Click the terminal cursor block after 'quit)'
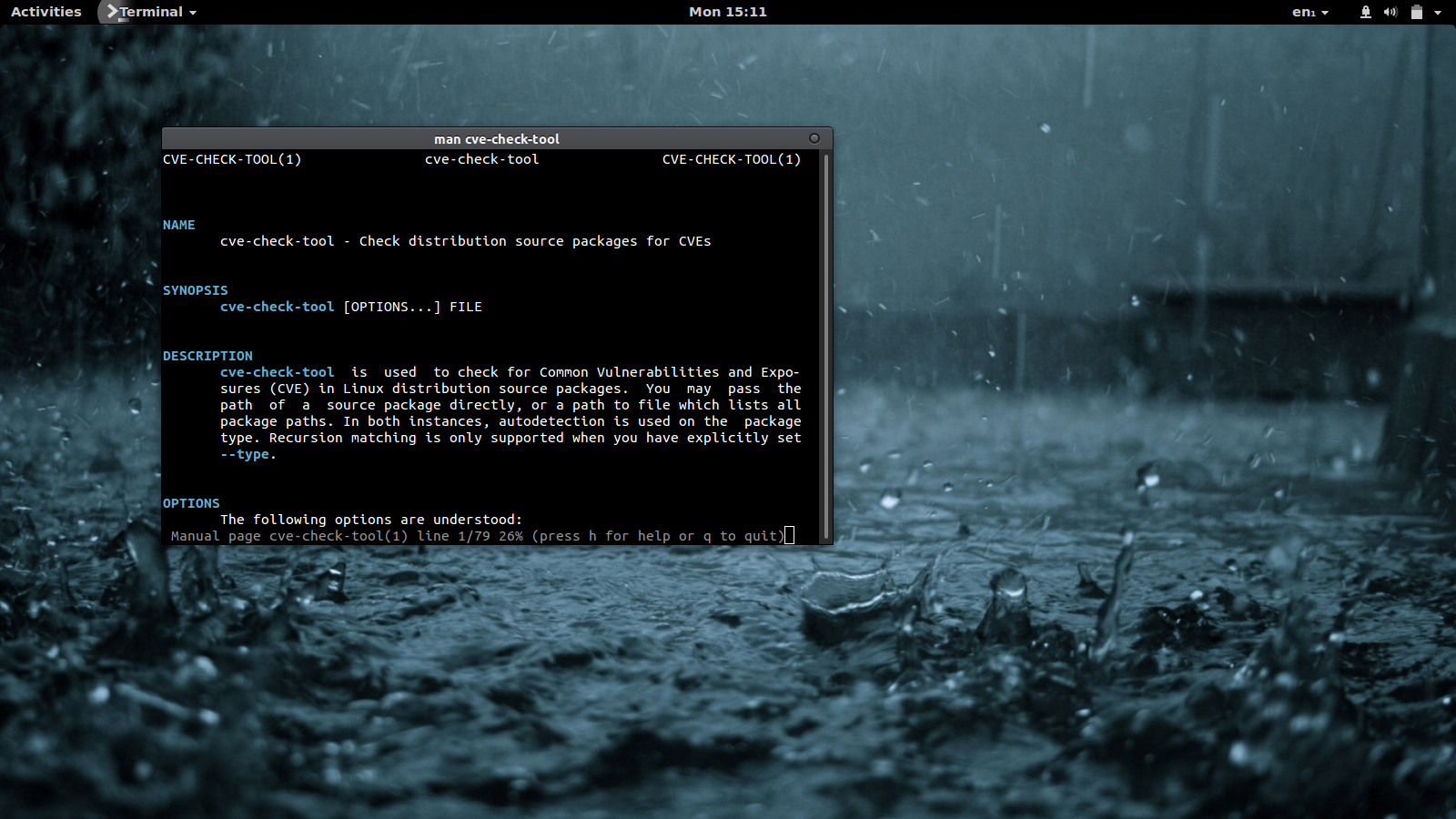 coord(790,536)
